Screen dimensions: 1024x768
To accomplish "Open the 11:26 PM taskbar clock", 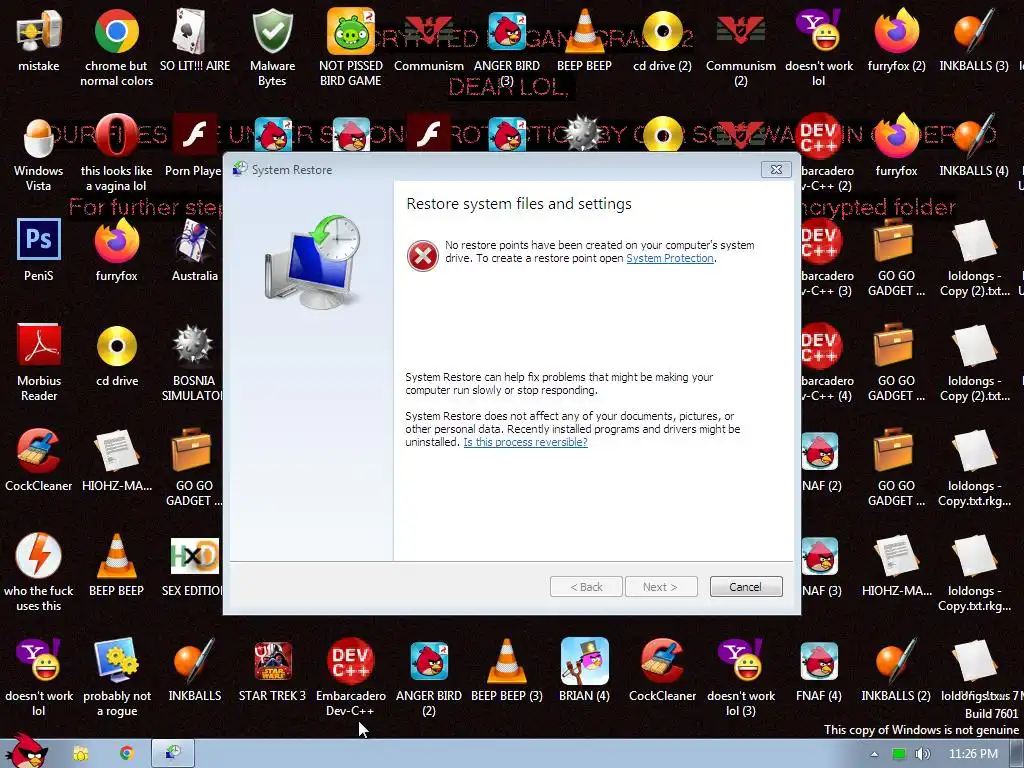I will click(x=973, y=754).
